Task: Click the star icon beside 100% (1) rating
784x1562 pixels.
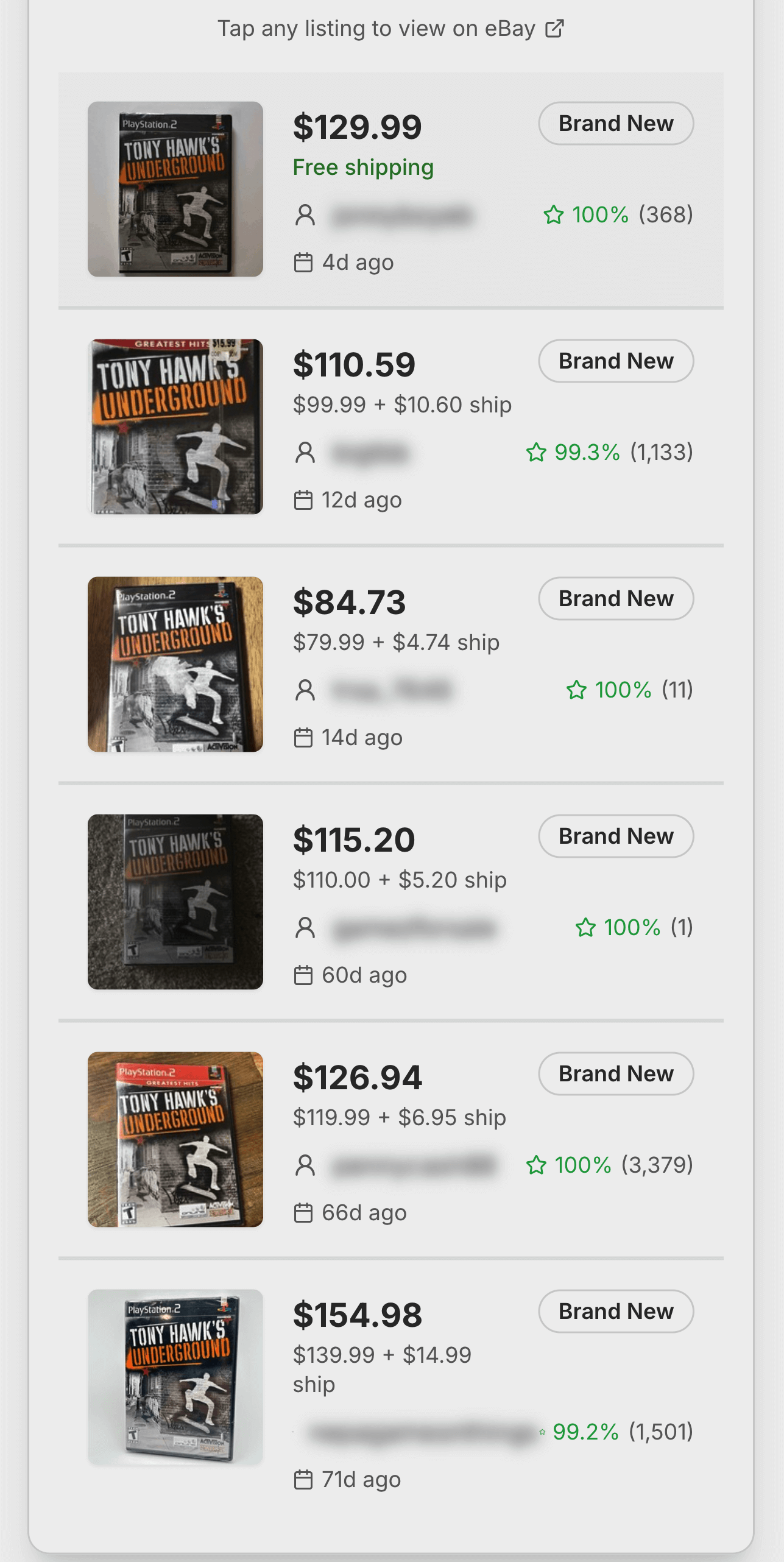Action: point(585,928)
